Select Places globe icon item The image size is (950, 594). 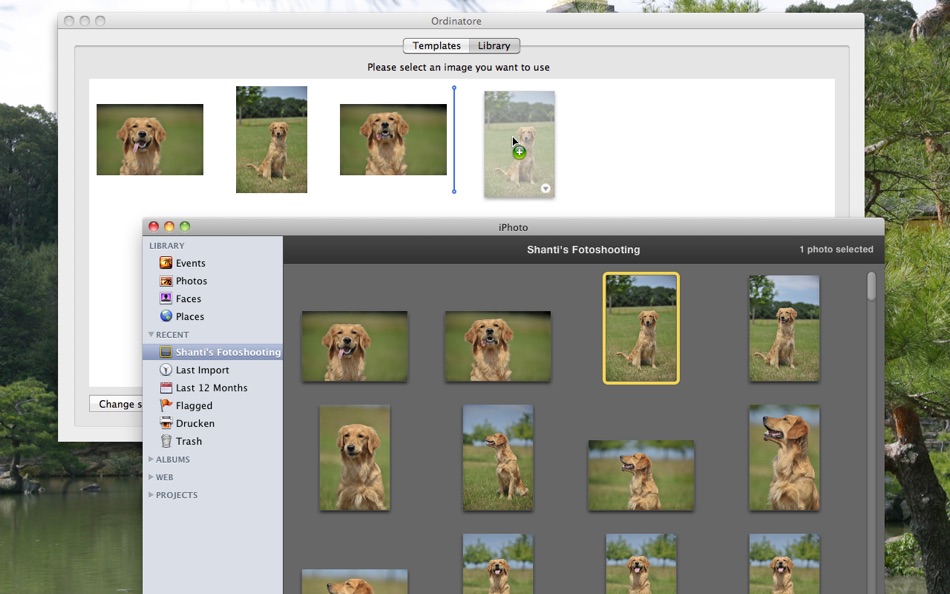tap(181, 316)
